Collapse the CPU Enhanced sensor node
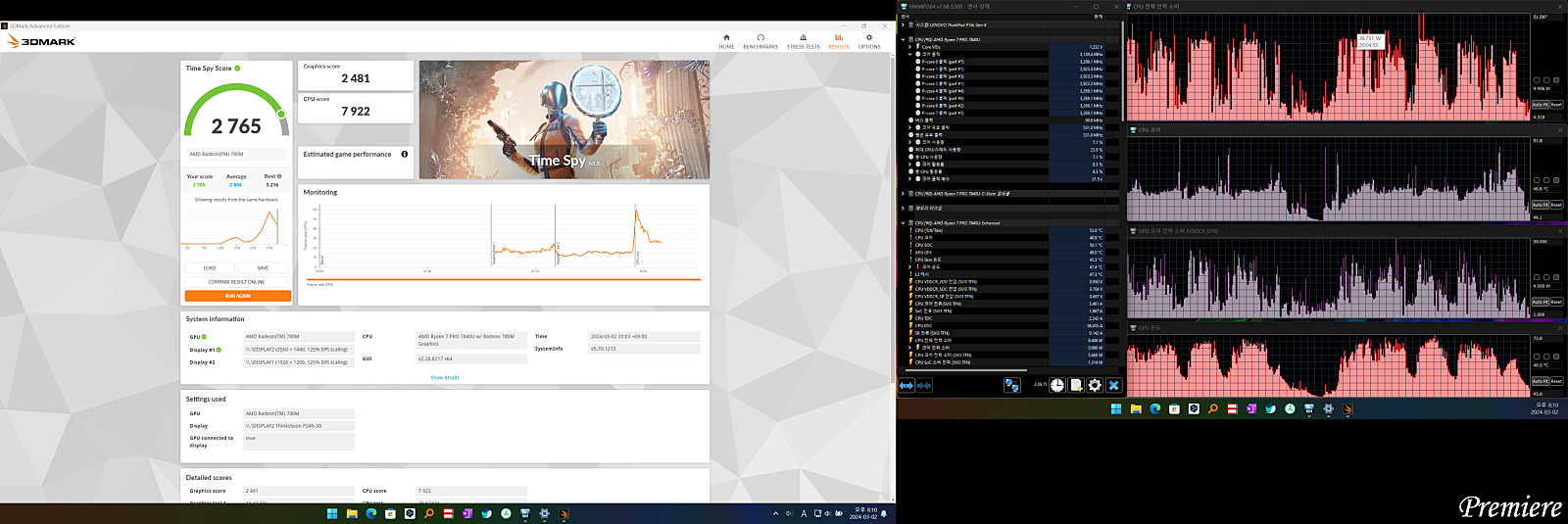Viewport: 1568px width, 524px height. 903,222
